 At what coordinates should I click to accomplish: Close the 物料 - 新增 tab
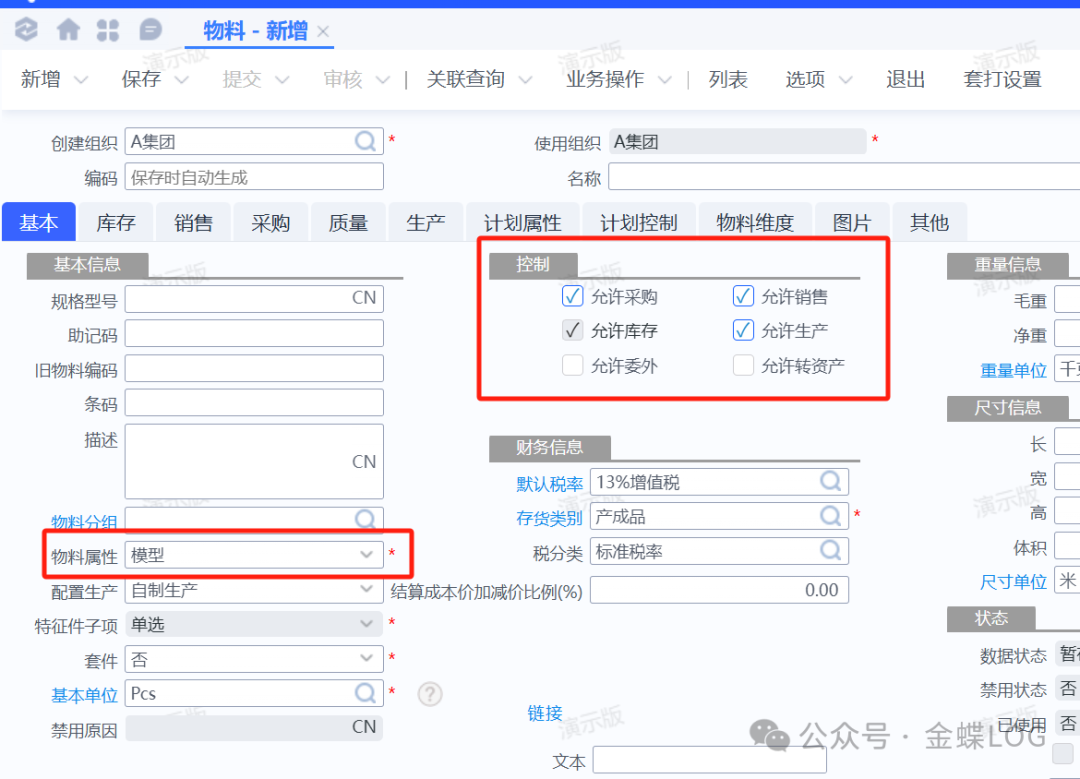click(x=323, y=32)
